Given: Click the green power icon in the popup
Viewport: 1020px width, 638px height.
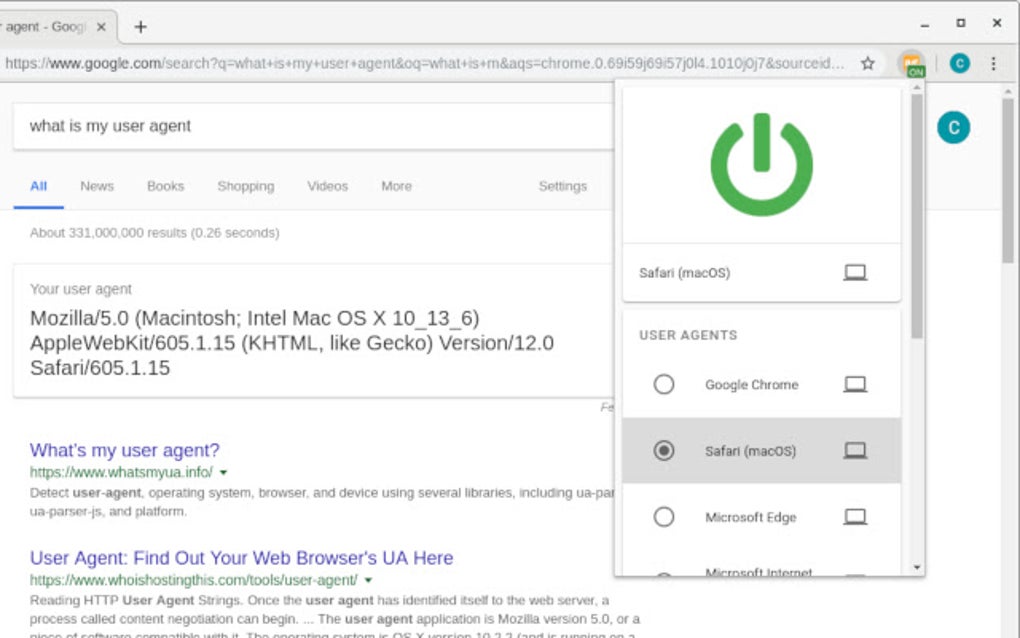Looking at the screenshot, I should (761, 162).
